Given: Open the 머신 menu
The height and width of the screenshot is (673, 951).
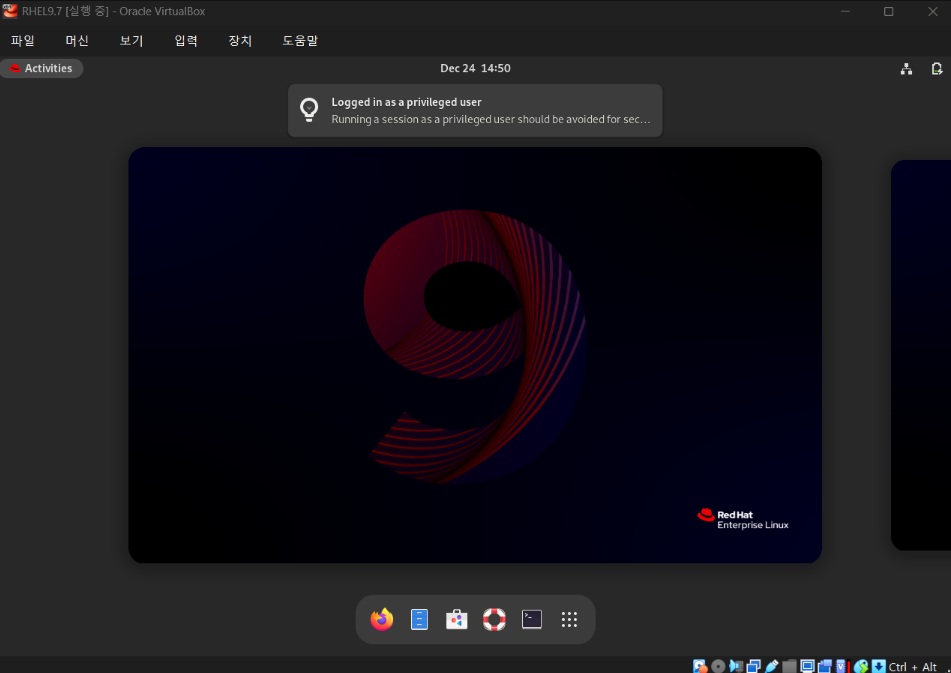Looking at the screenshot, I should pos(77,41).
